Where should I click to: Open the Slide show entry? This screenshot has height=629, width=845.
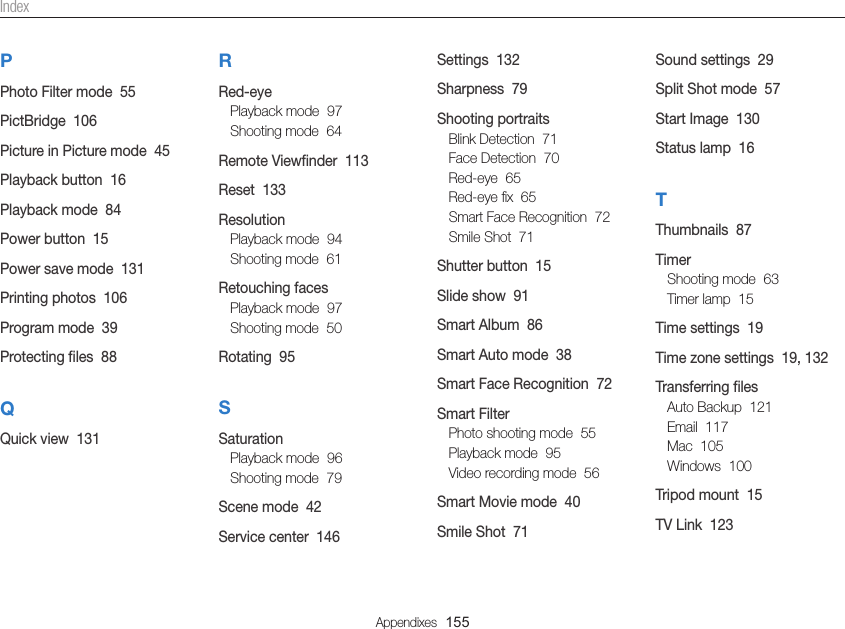[x=482, y=296]
